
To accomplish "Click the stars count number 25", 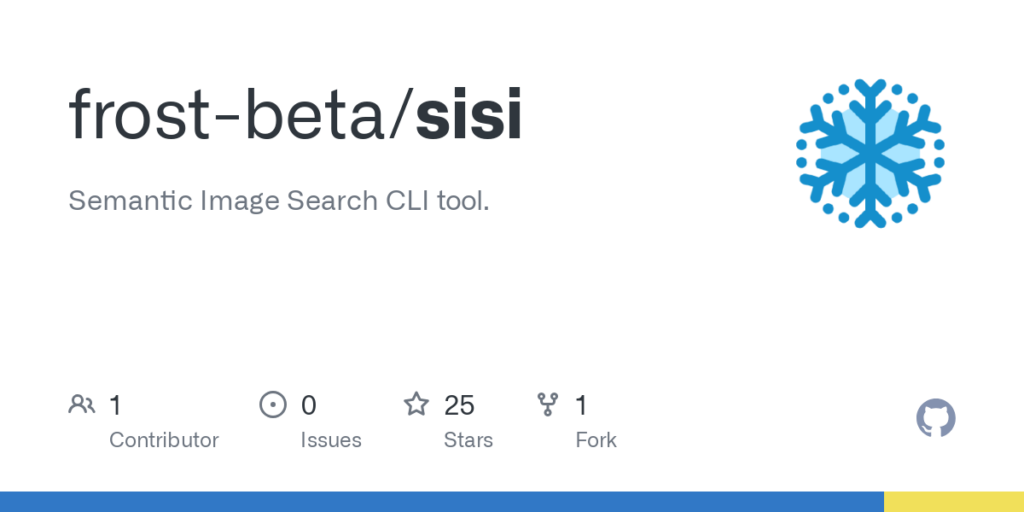I will [x=459, y=405].
